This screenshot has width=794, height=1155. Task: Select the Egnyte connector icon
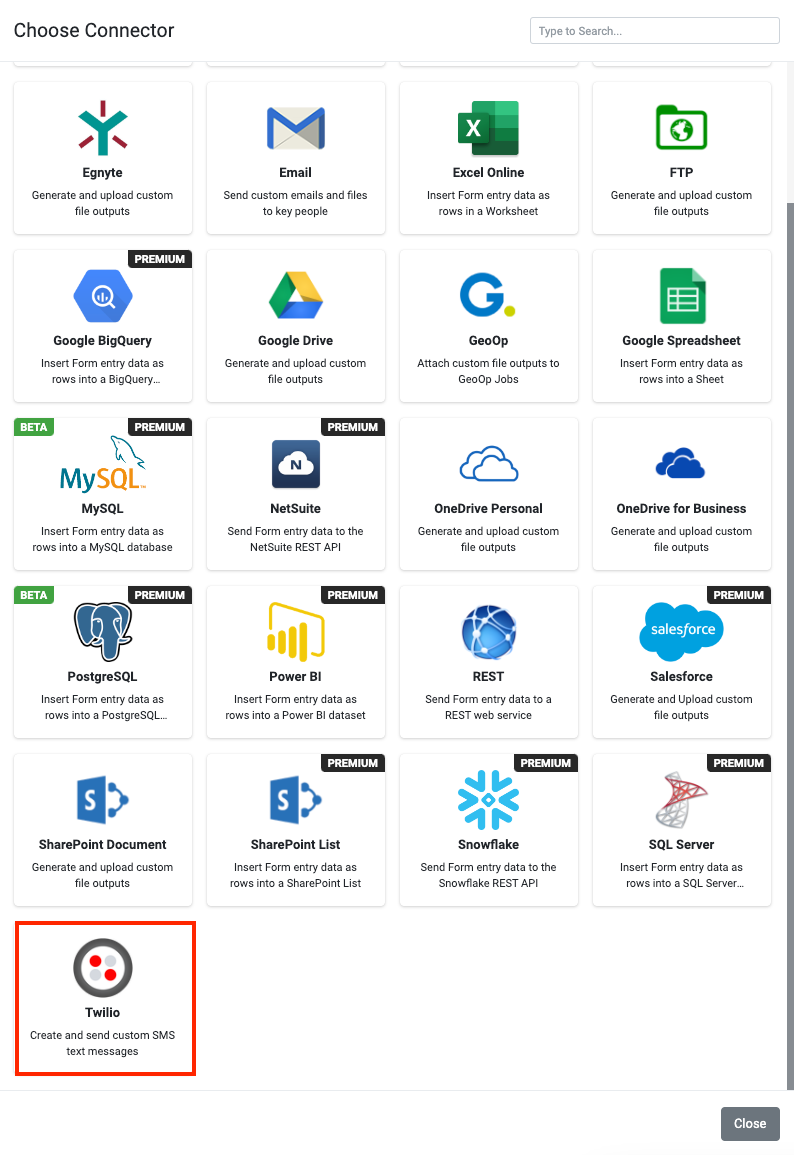pos(103,128)
